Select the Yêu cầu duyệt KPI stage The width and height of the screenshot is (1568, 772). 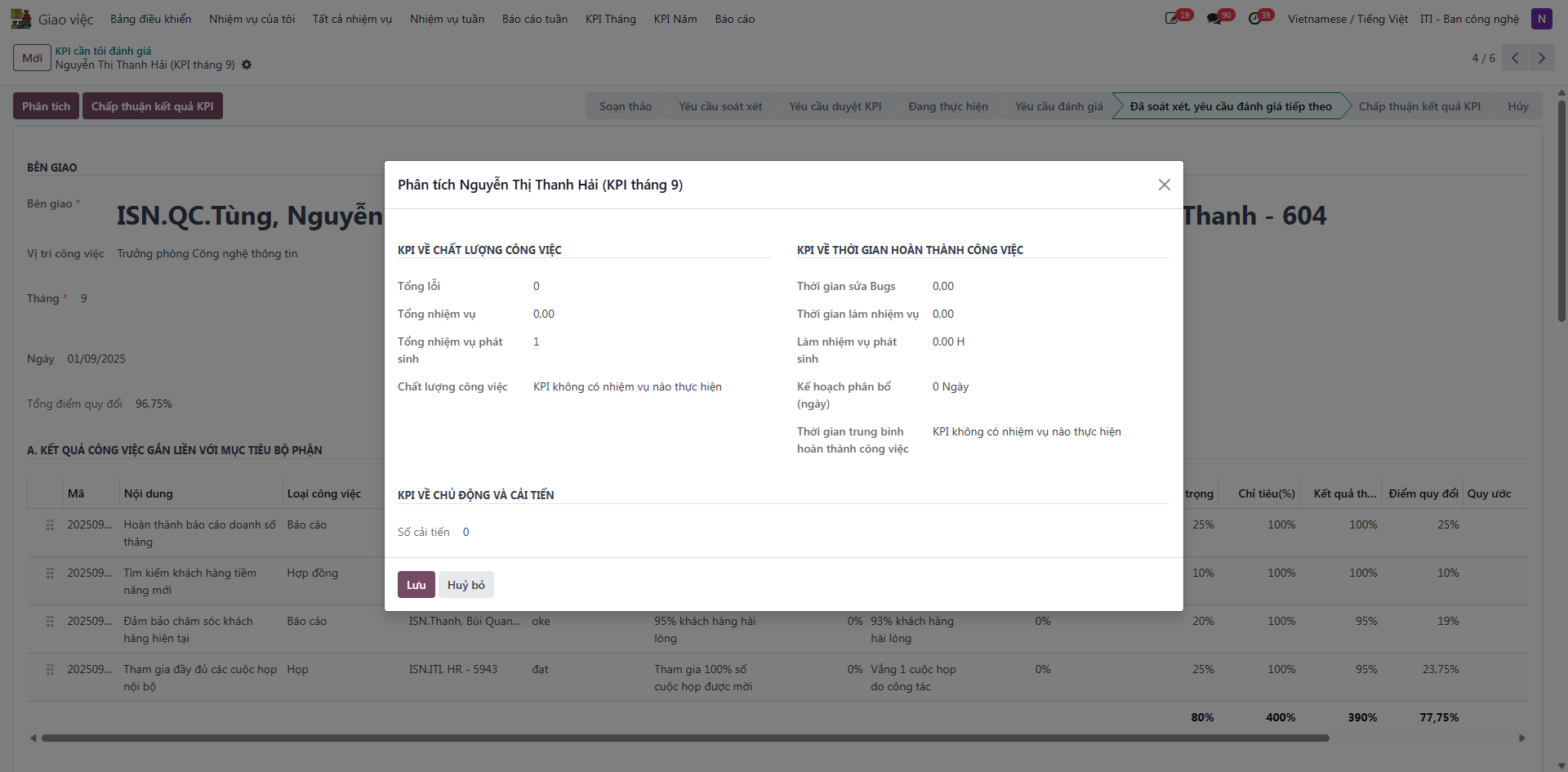pyautogui.click(x=835, y=106)
